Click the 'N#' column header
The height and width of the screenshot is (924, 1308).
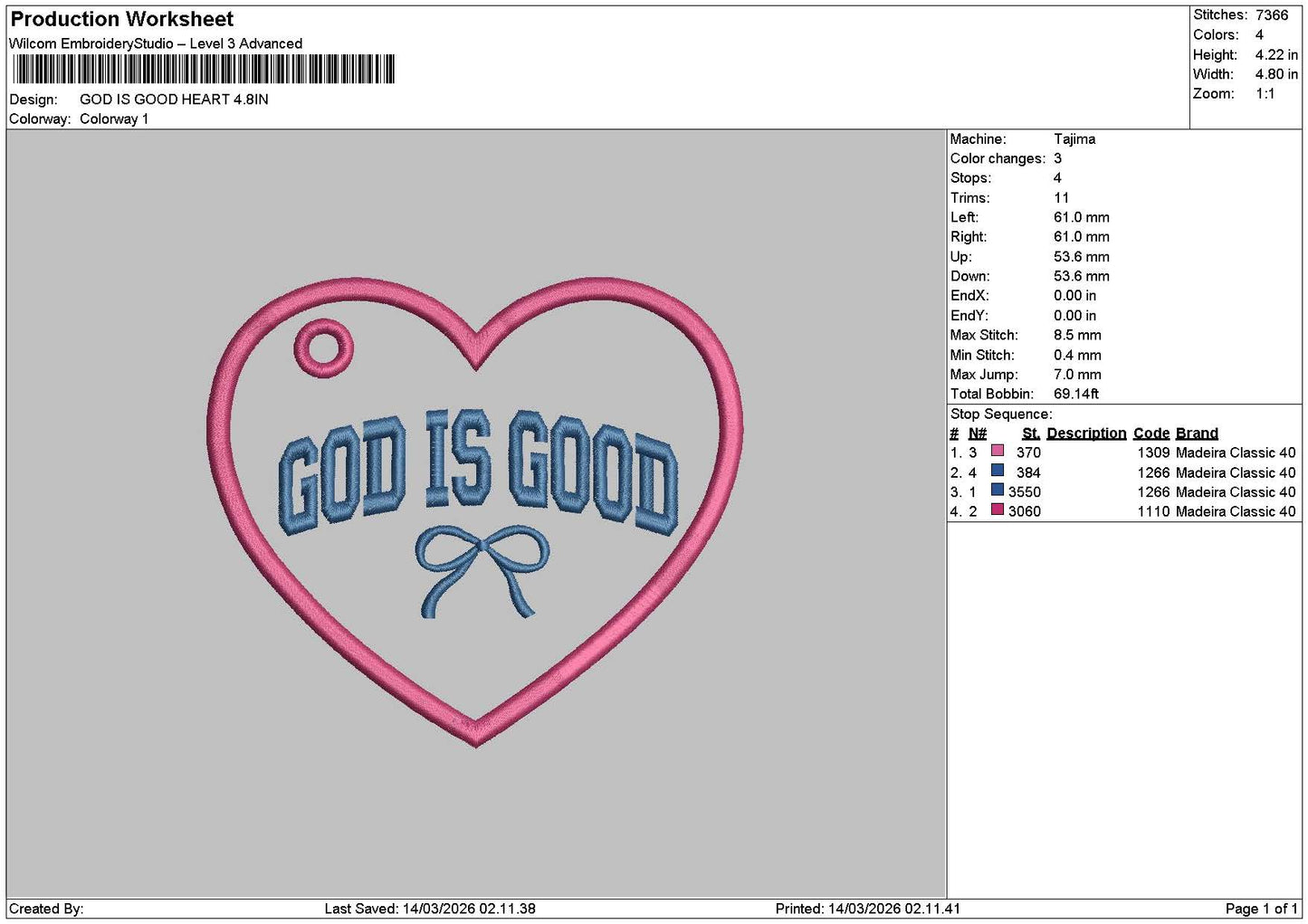[x=978, y=433]
